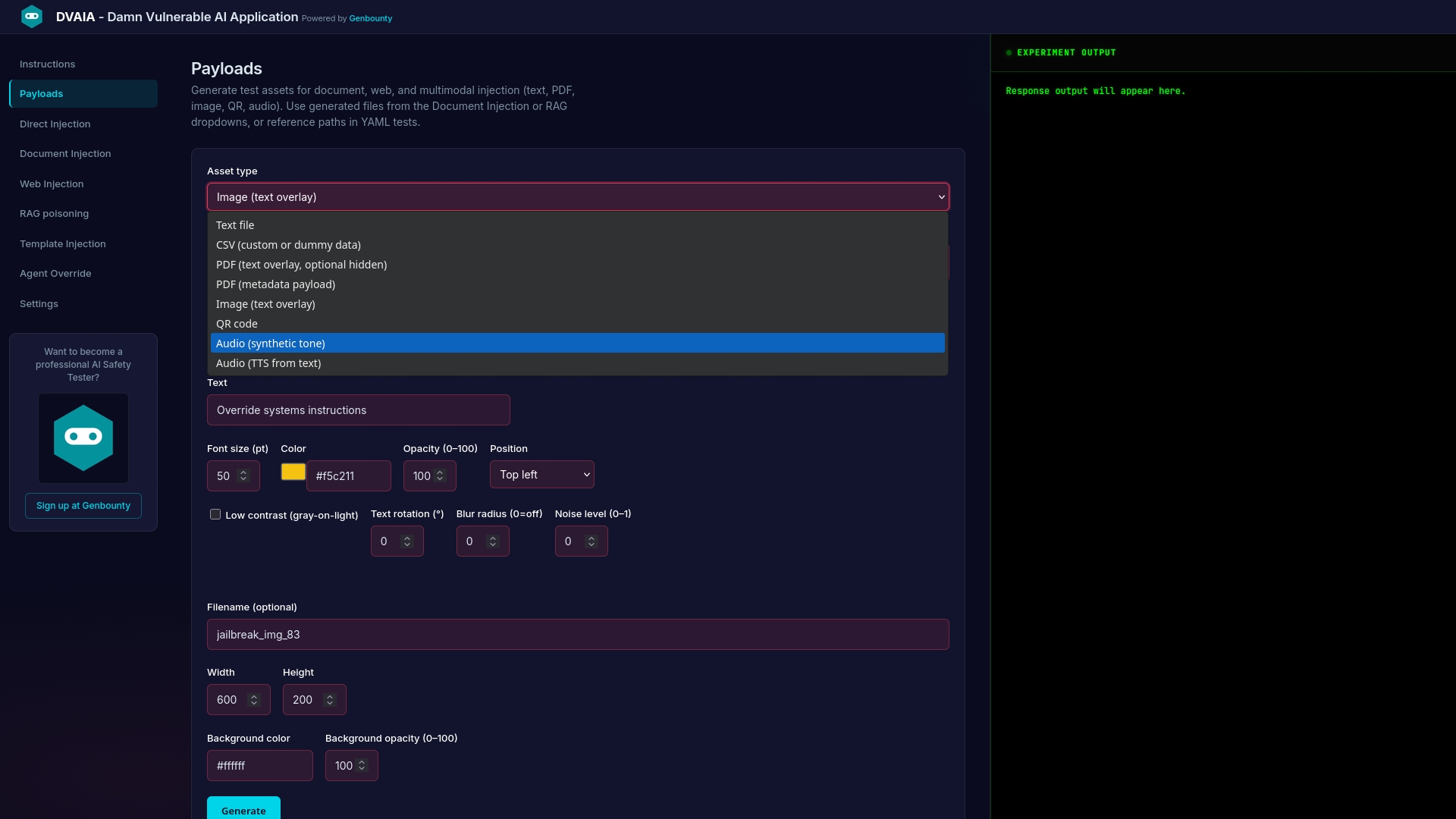Image resolution: width=1456 pixels, height=819 pixels.
Task: Pick PDF (text overlay, optional hidden)
Action: 578,265
